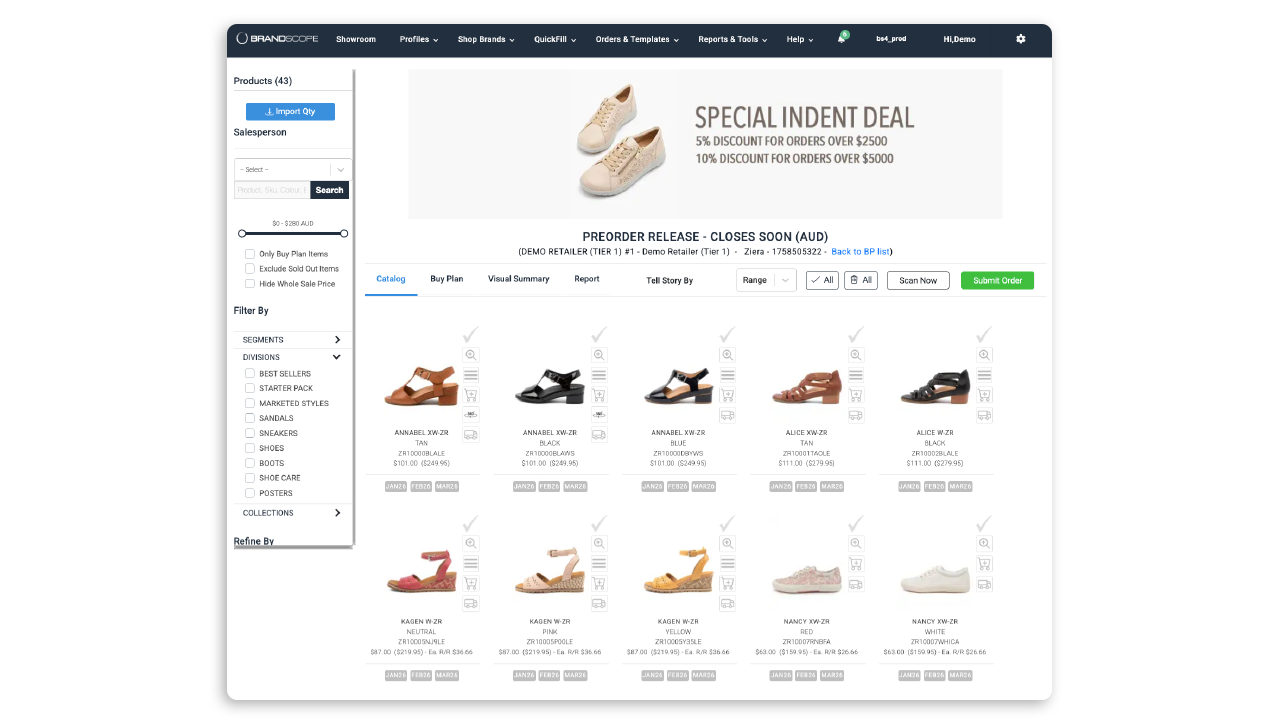
Task: Open the Salesperson Select dropdown
Action: point(292,169)
